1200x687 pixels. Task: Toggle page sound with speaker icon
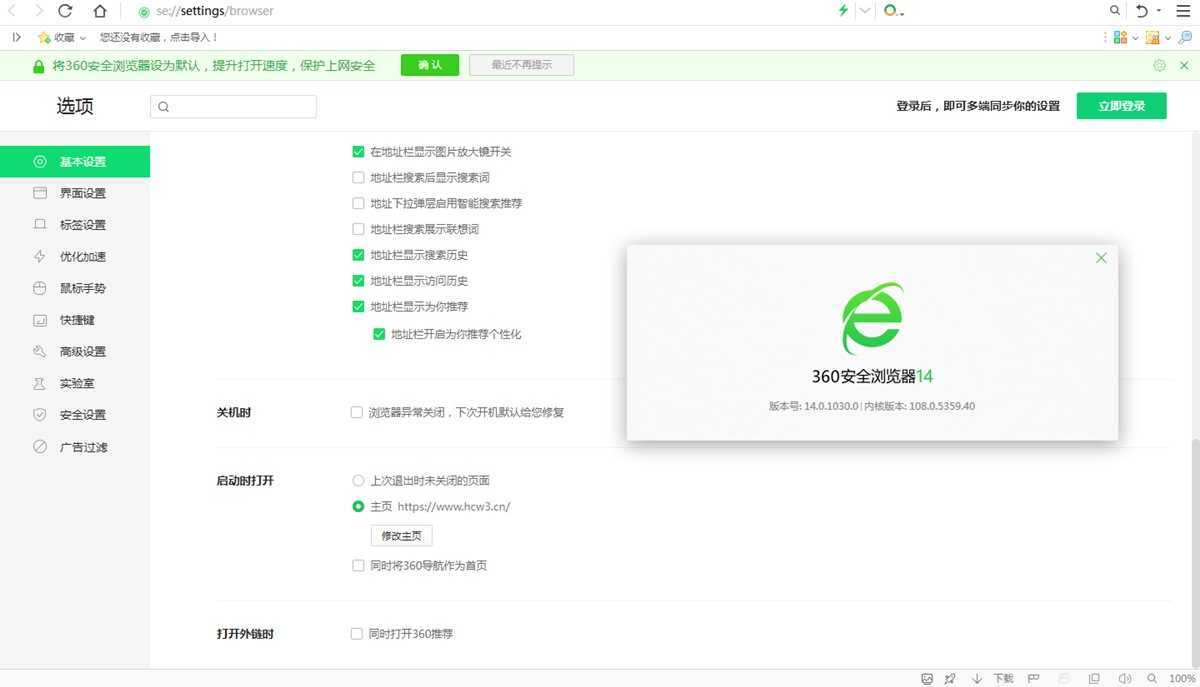pyautogui.click(x=1124, y=679)
